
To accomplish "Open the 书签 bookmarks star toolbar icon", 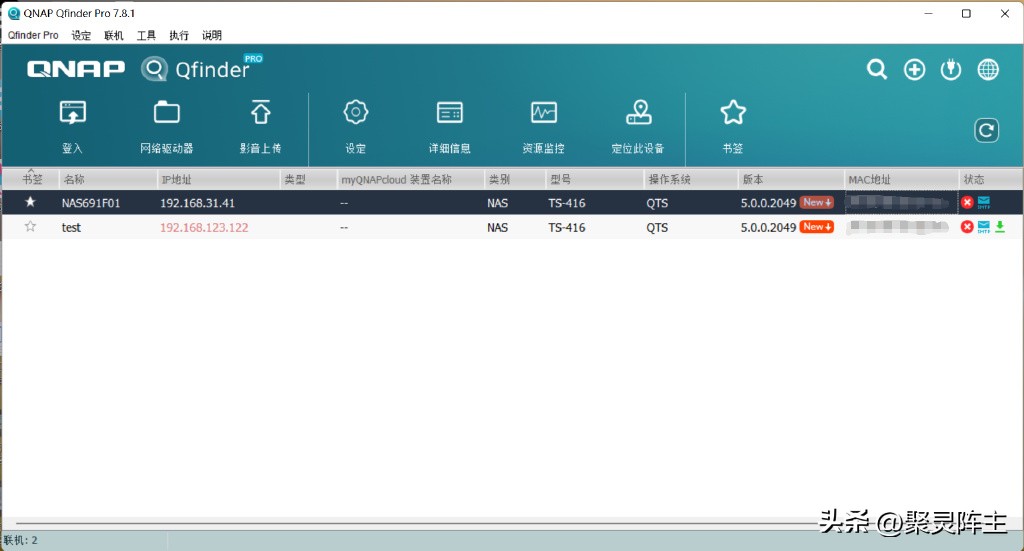I will point(733,112).
